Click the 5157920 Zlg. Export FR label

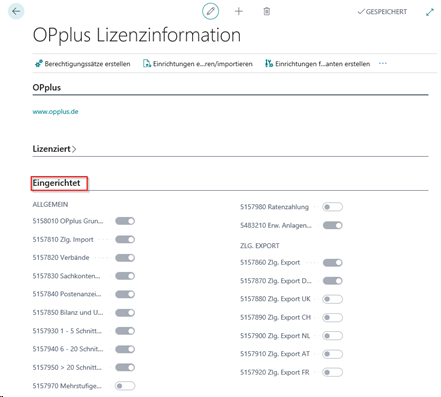point(275,372)
